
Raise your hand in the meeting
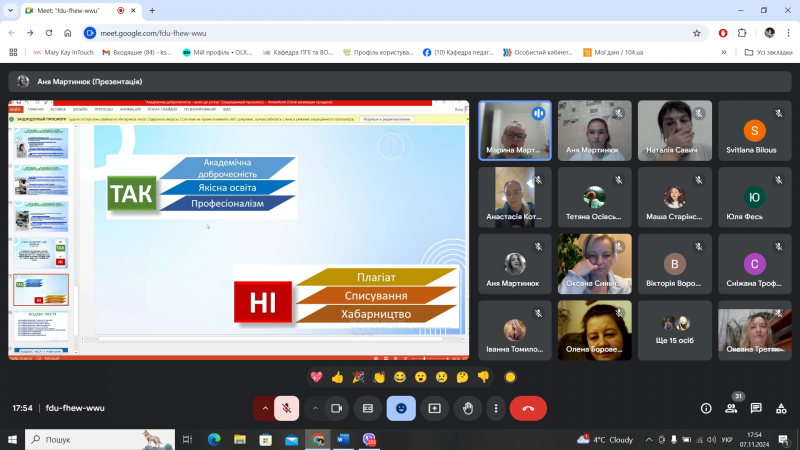click(x=466, y=408)
